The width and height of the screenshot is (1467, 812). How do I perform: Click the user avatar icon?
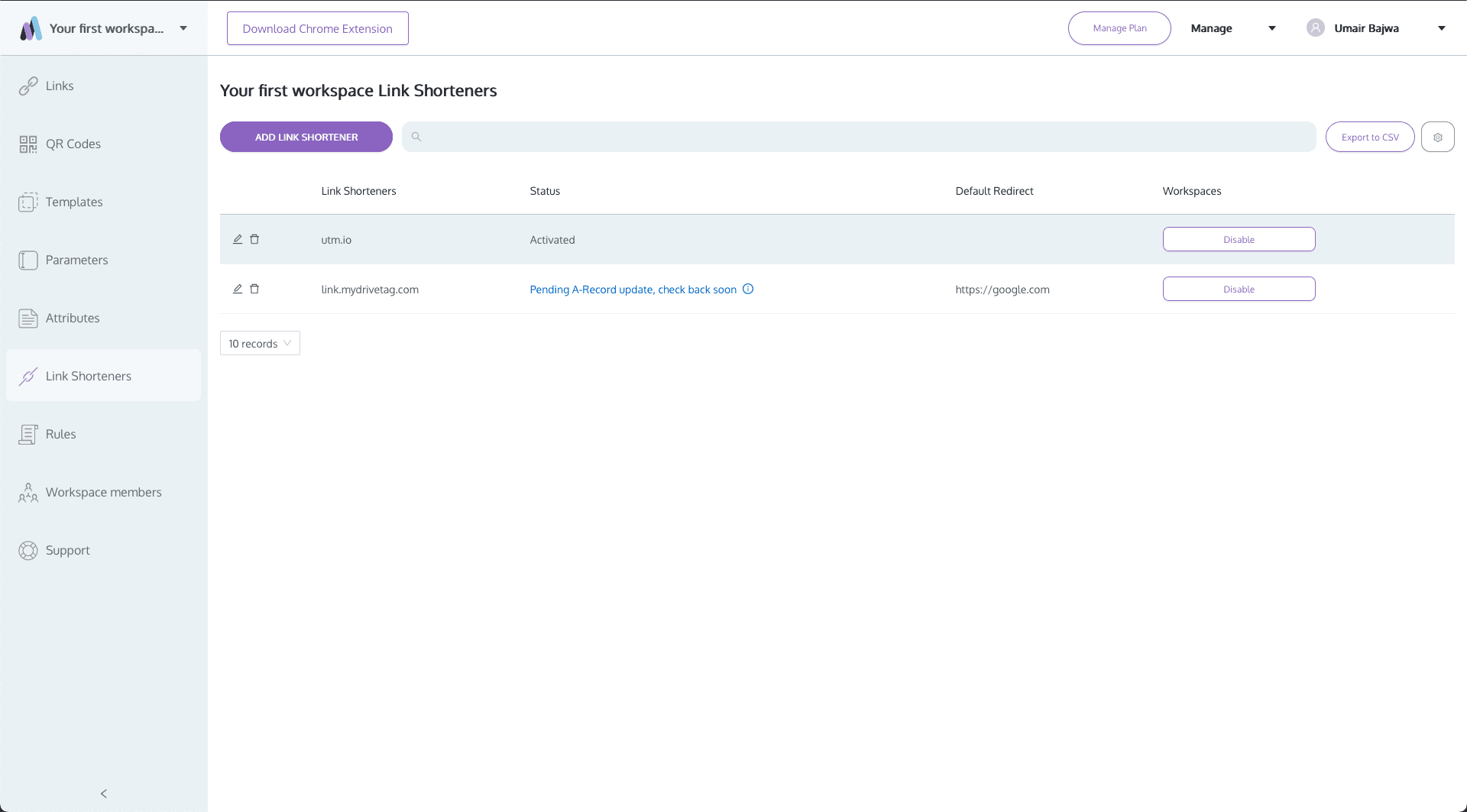1315,28
